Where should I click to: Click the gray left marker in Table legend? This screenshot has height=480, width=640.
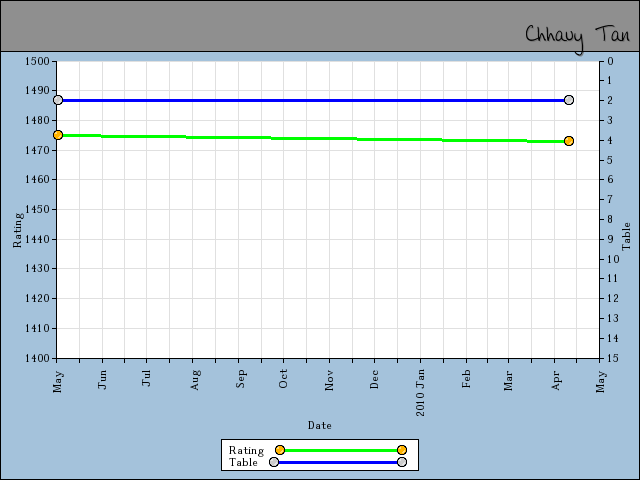point(274,462)
